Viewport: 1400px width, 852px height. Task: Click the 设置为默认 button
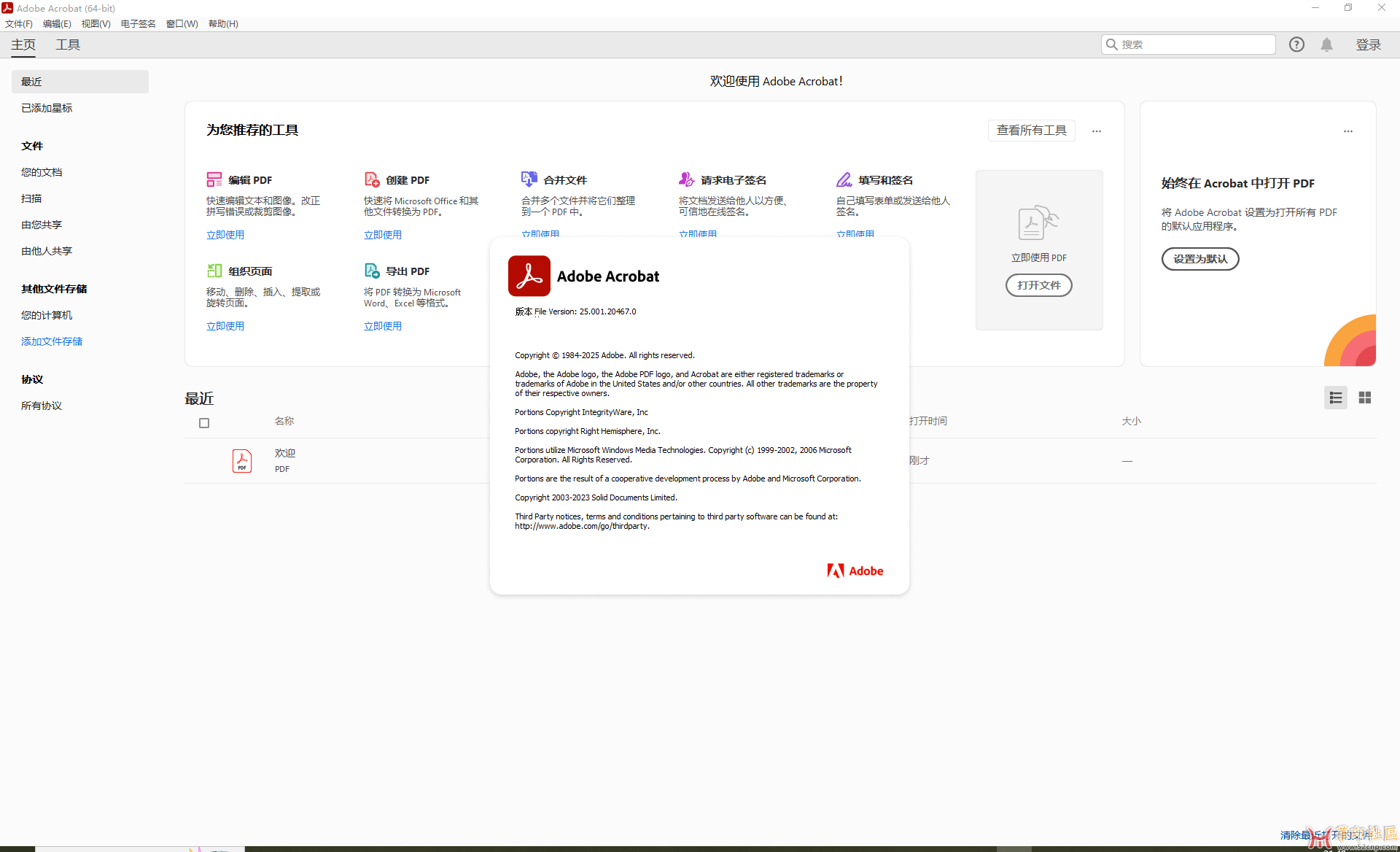point(1200,259)
